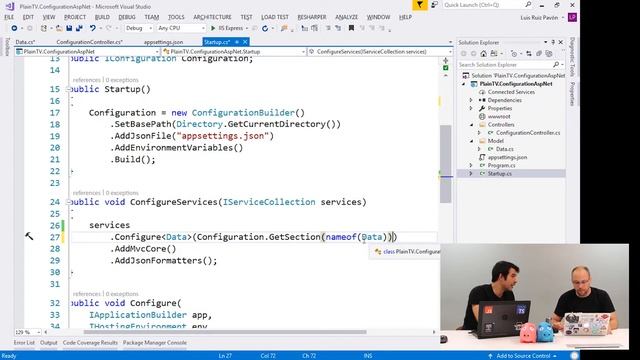Toggle a bookmark with the bookmark icon
The width and height of the screenshot is (640, 360).
[x=351, y=28]
